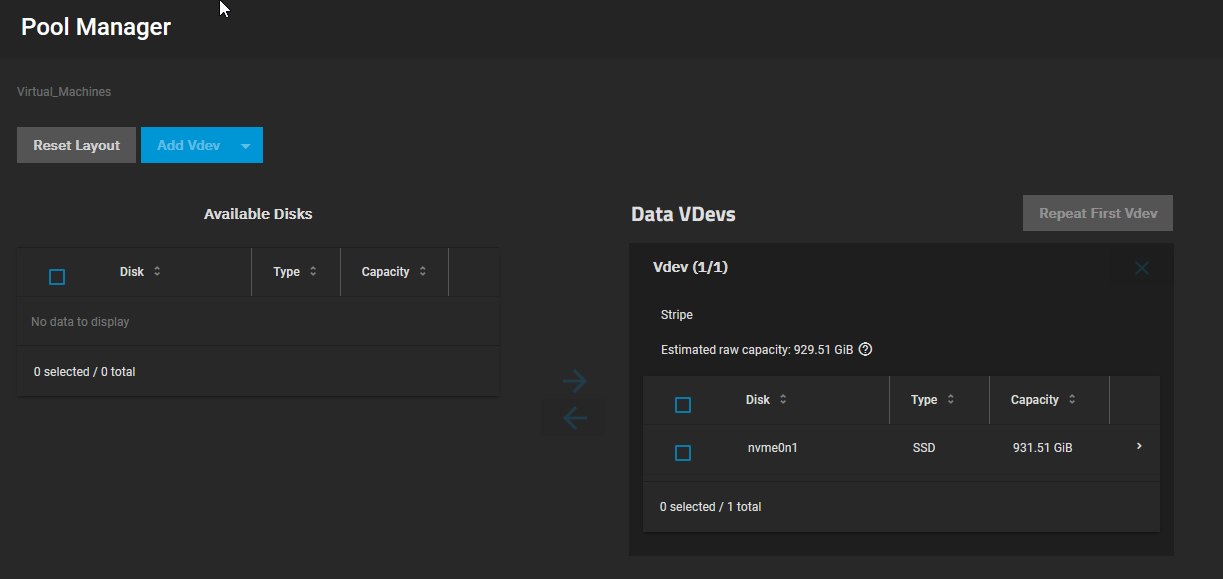Click the Repeat First Vdev button
This screenshot has width=1223, height=579.
point(1097,213)
